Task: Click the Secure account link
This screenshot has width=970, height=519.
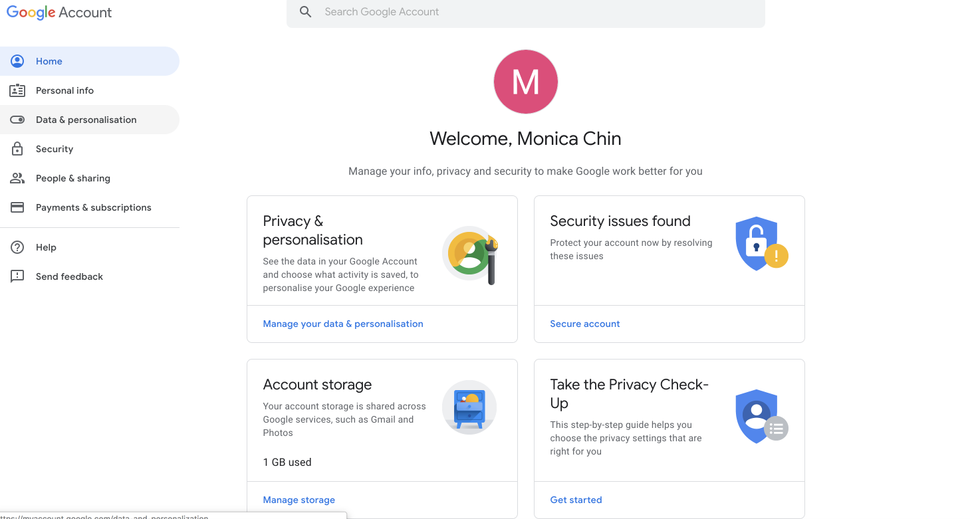Action: coord(585,324)
